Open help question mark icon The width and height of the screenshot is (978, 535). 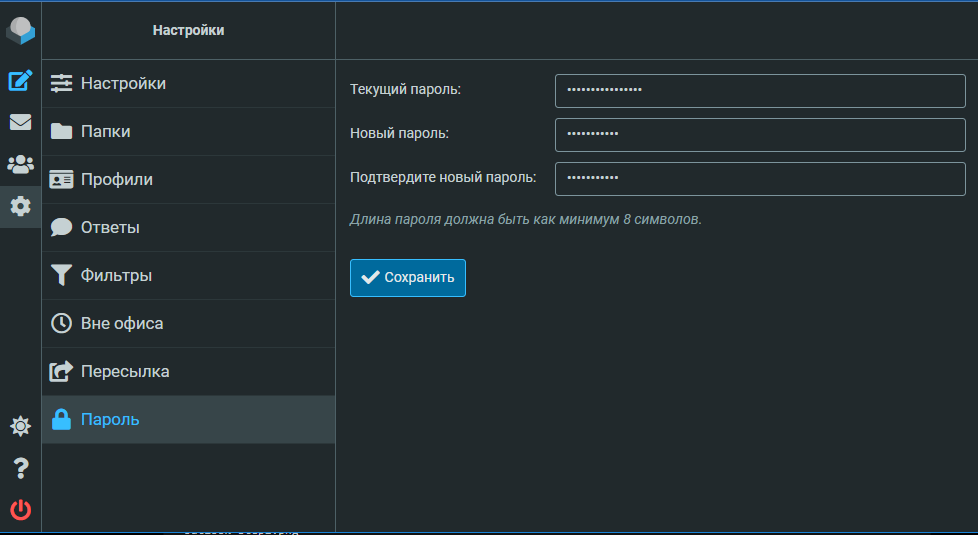[x=21, y=468]
